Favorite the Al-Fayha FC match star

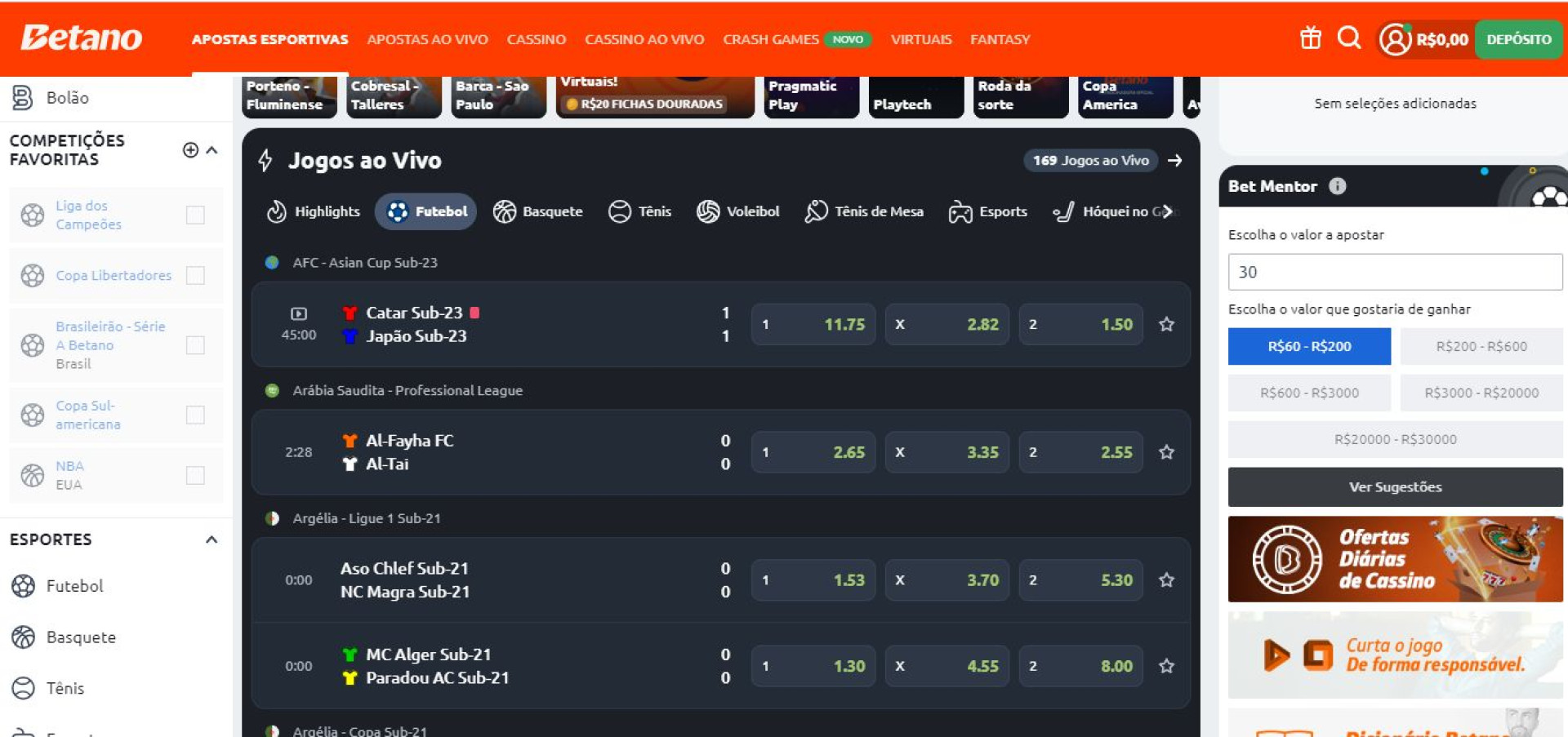[1166, 452]
